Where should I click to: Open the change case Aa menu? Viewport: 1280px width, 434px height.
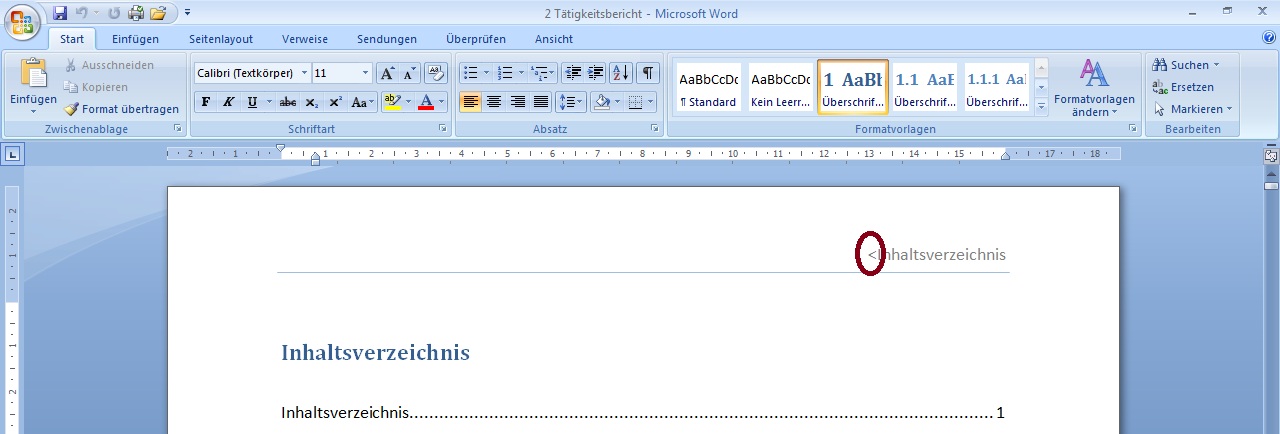point(363,102)
